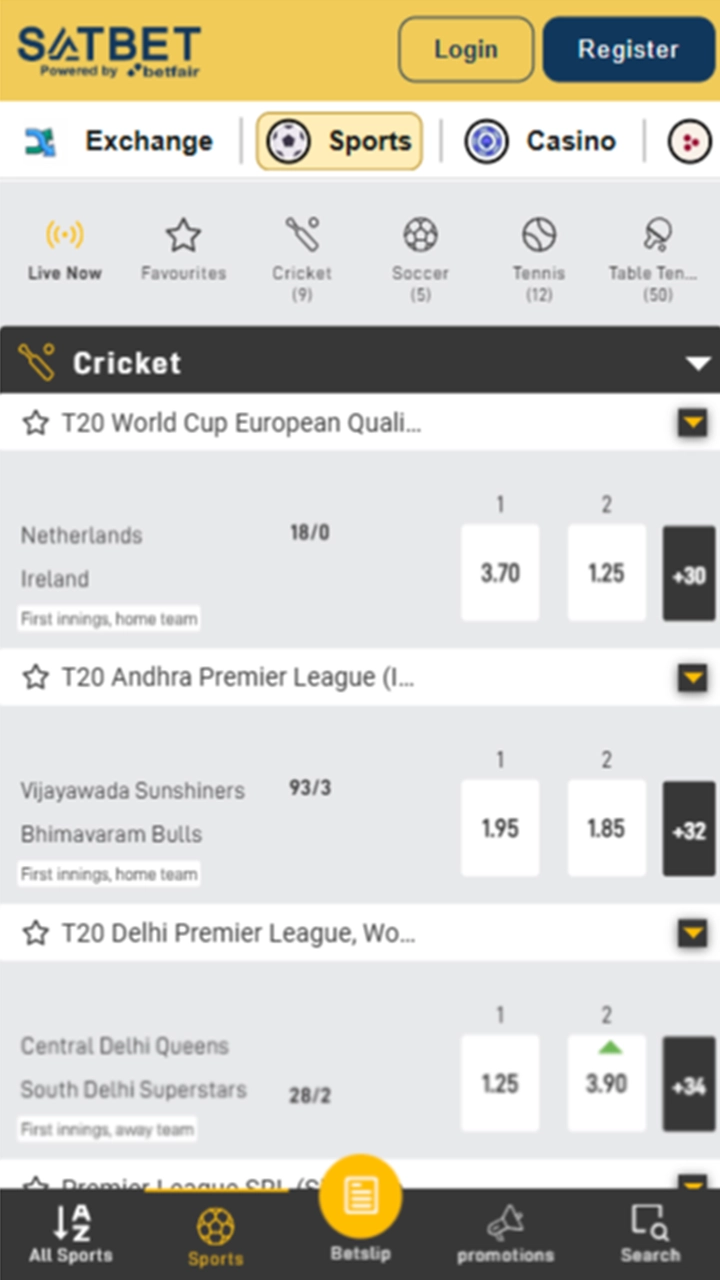720x1280 pixels.
Task: Open the Search page
Action: [x=650, y=1230]
